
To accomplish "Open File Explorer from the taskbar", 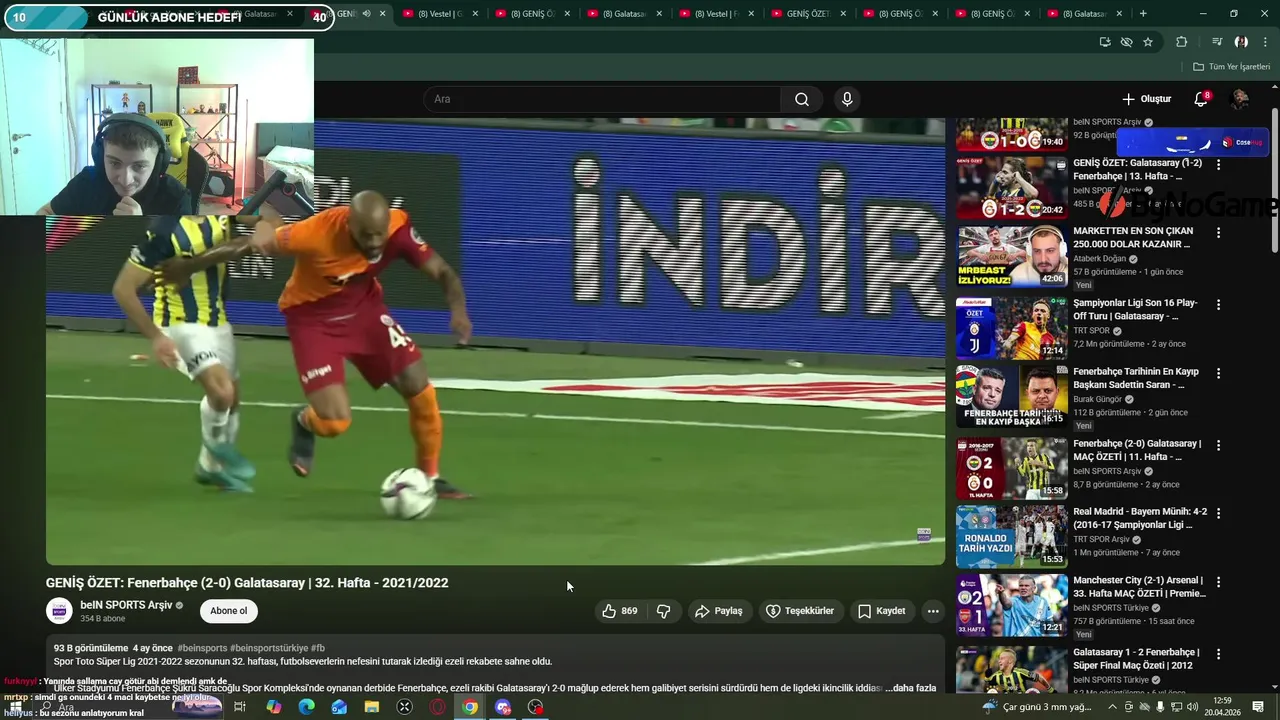I will (371, 707).
